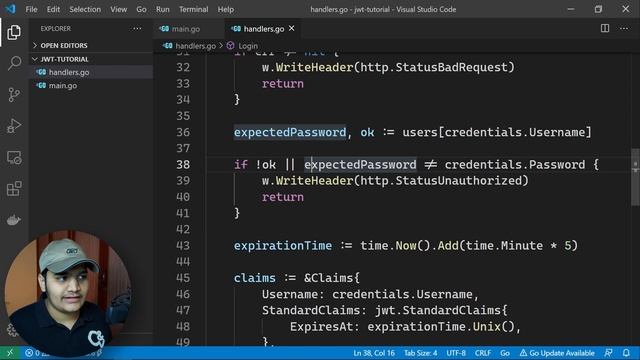Screen dimensions: 640x360
Task: Click the EXPLORER panel title
Action: pyautogui.click(x=56, y=29)
